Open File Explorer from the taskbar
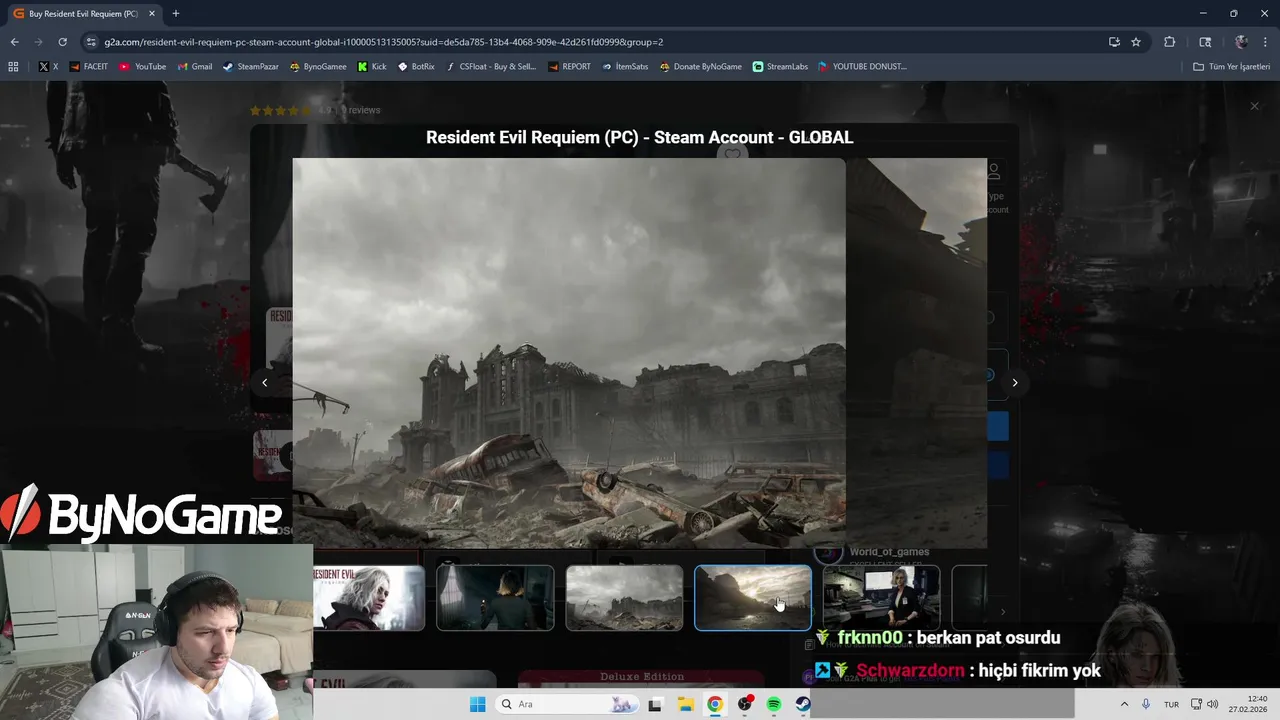Screen dimensions: 1280x720 (x=685, y=704)
